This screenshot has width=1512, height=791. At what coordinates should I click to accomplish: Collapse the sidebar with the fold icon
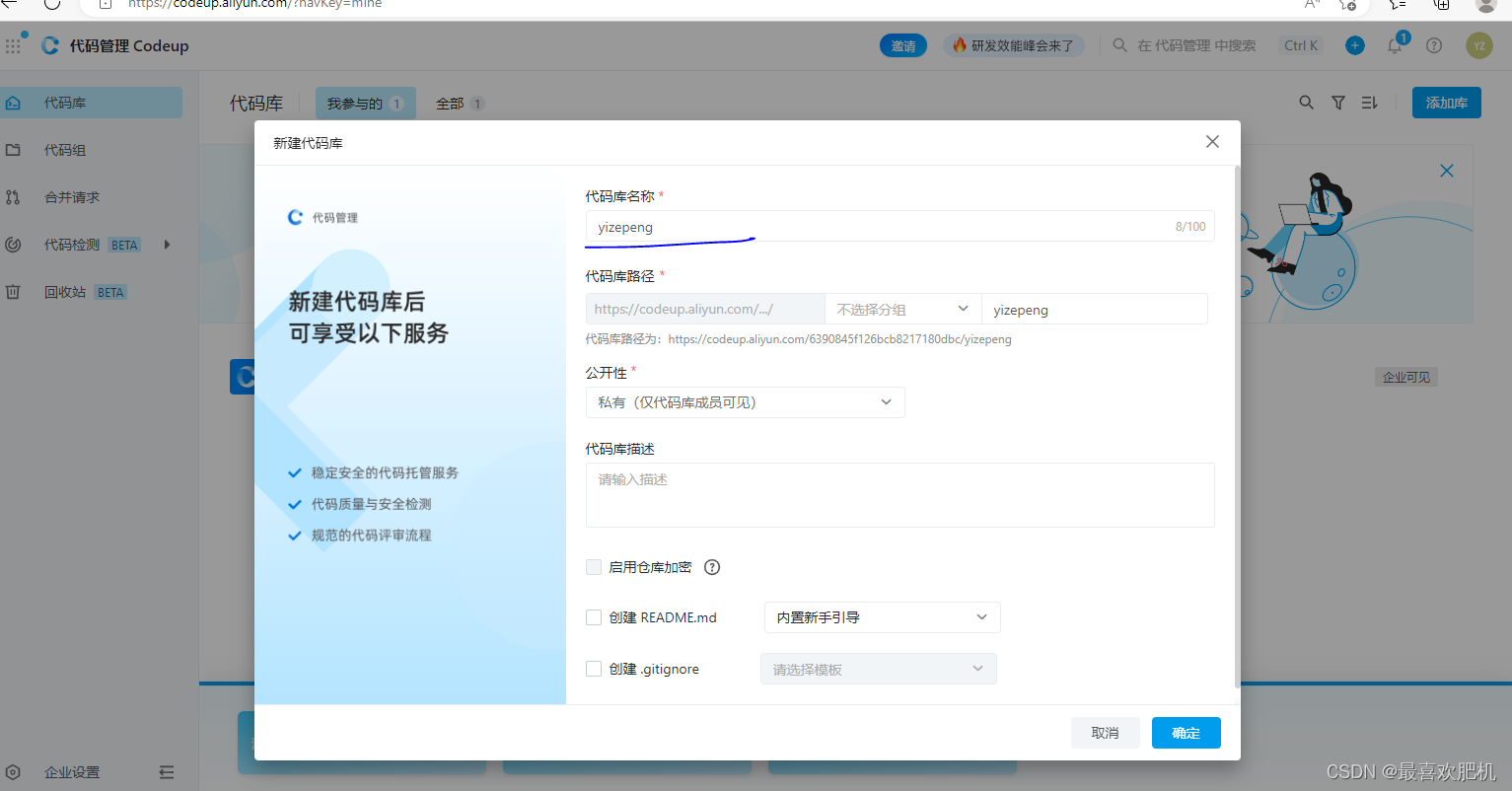click(167, 772)
